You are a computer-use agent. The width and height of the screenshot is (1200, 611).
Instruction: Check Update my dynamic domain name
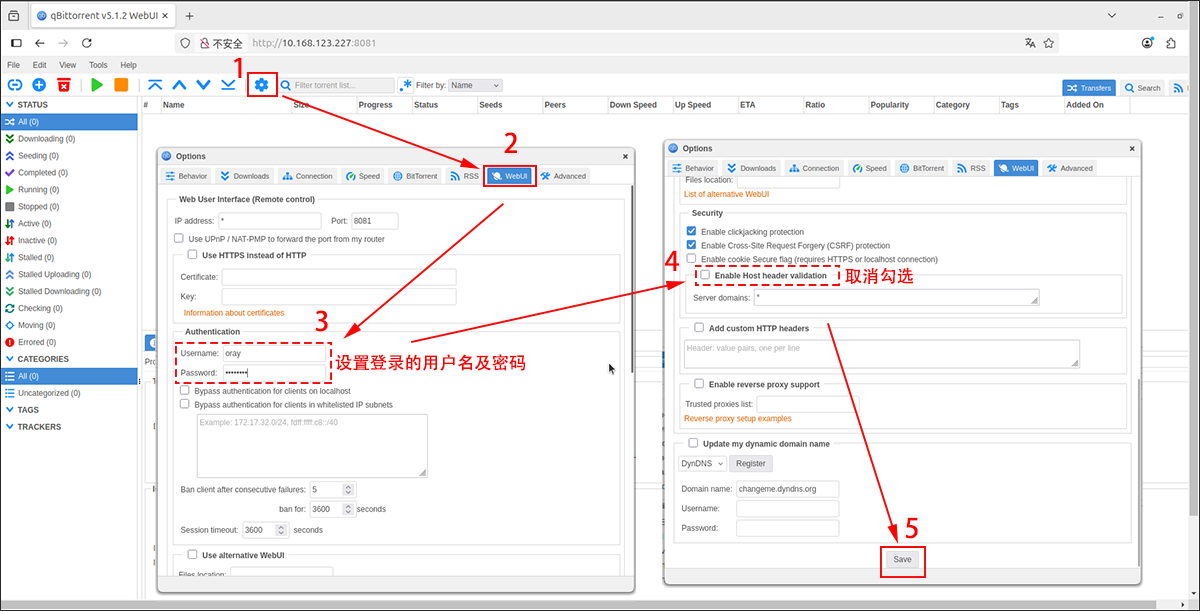tap(693, 443)
